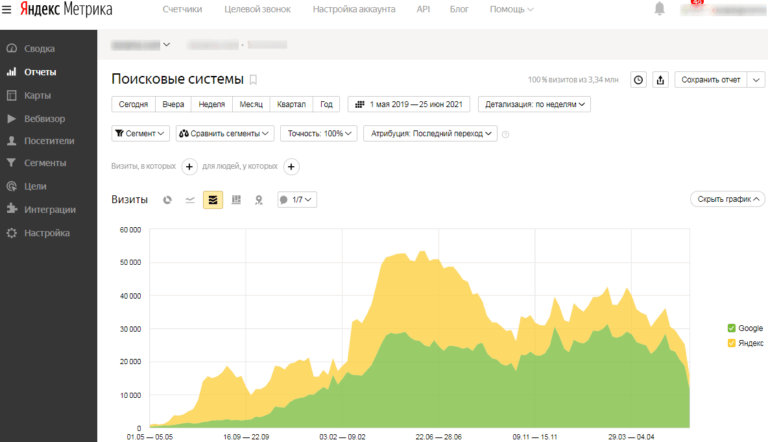Select the Сегодня period tab
768x442 pixels.
(133, 104)
